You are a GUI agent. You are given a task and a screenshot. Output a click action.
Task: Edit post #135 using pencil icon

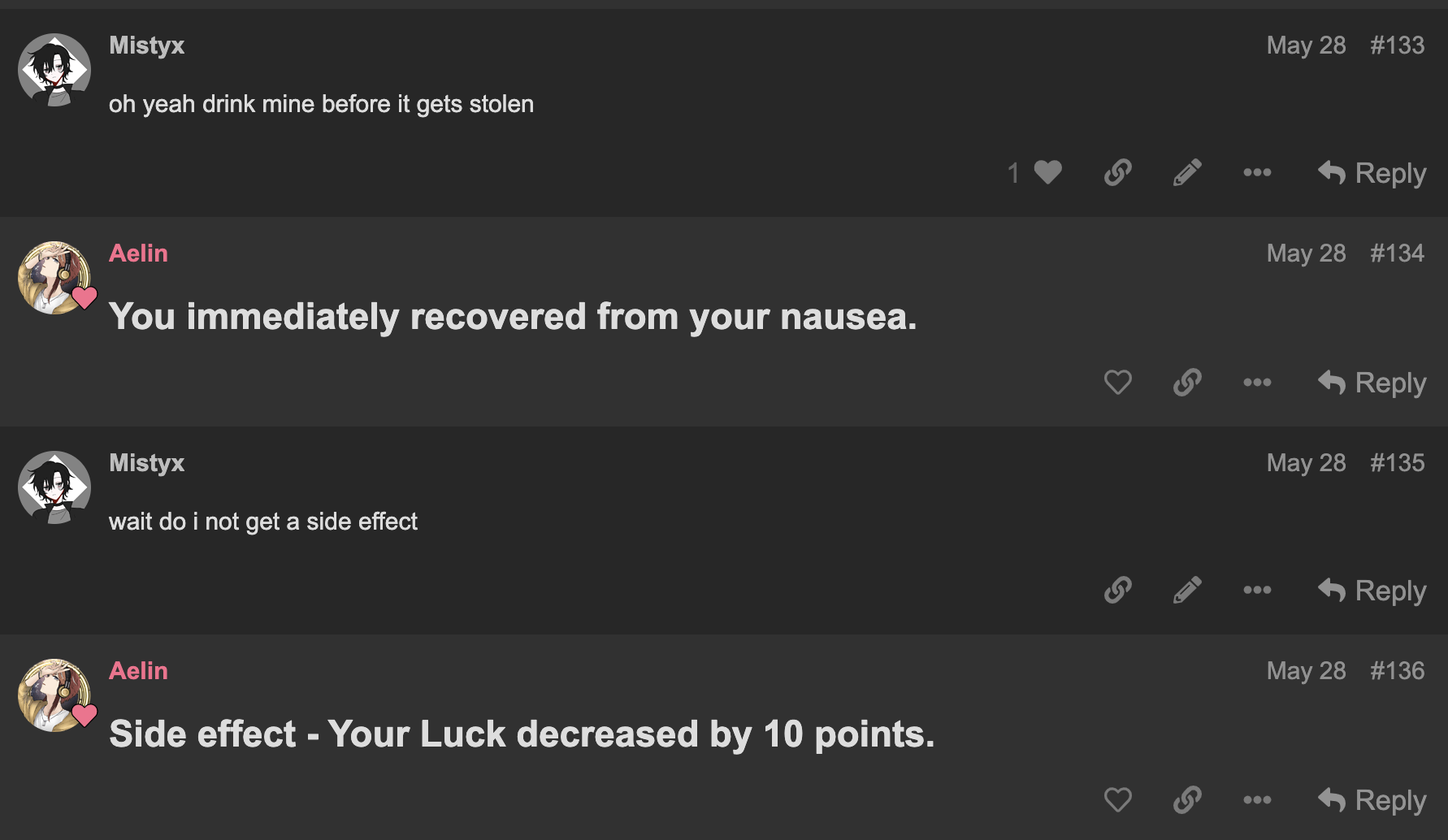[1187, 590]
